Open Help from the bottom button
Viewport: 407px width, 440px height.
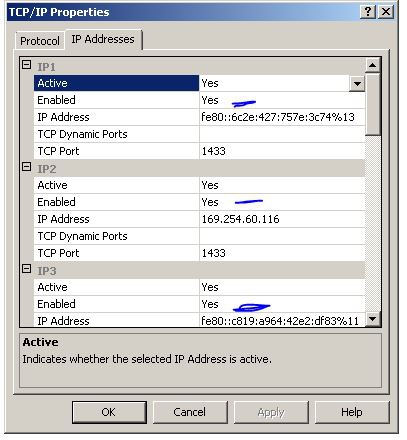[352, 412]
